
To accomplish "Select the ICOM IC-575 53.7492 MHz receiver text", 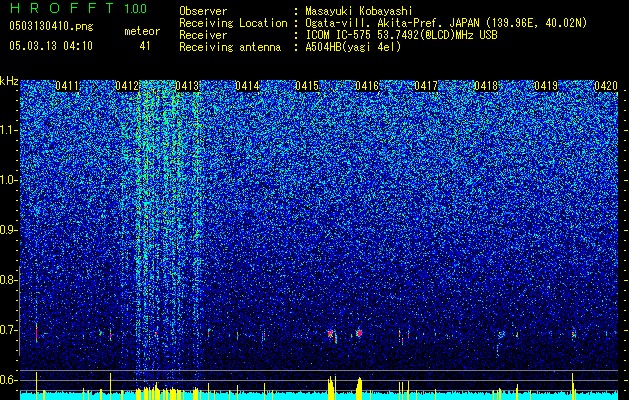I will 401,35.
